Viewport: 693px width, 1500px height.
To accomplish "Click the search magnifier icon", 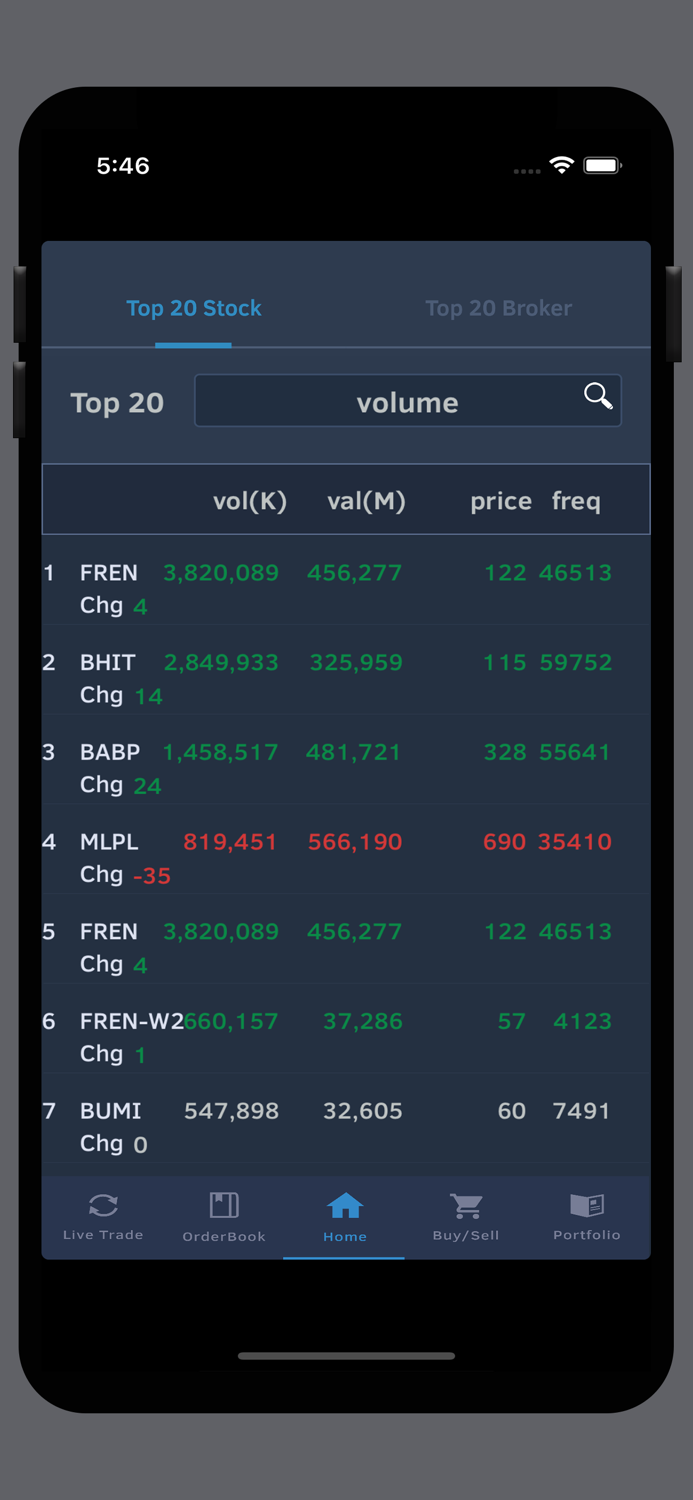I will 597,397.
